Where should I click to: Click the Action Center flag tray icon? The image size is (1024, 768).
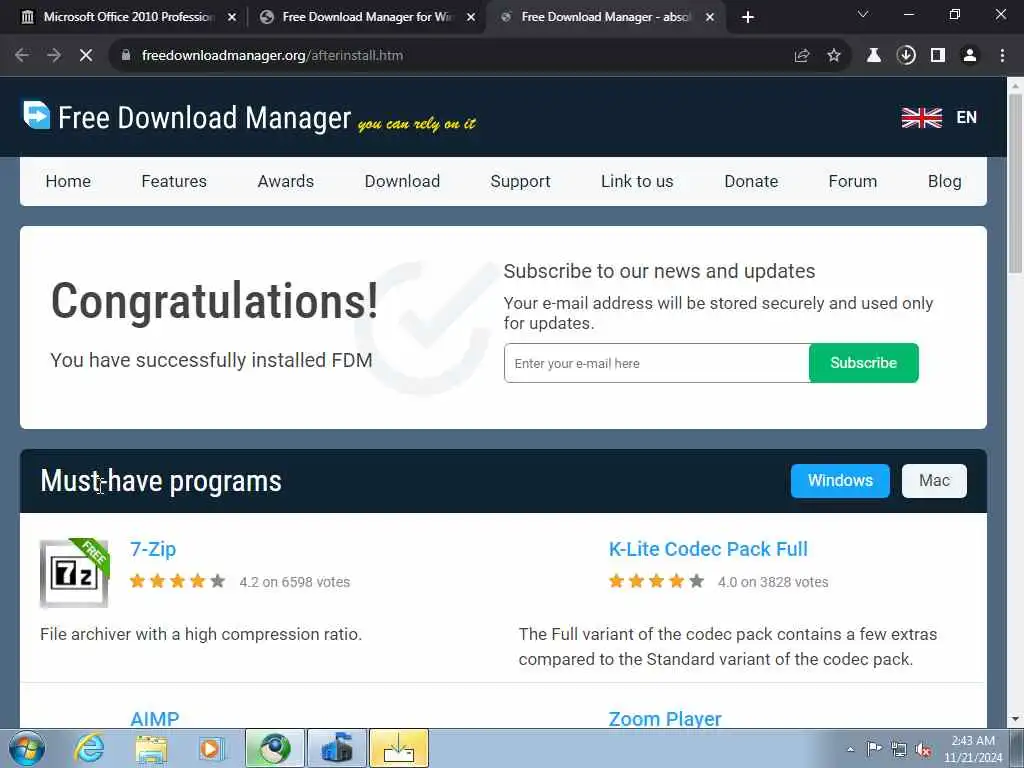click(x=874, y=749)
